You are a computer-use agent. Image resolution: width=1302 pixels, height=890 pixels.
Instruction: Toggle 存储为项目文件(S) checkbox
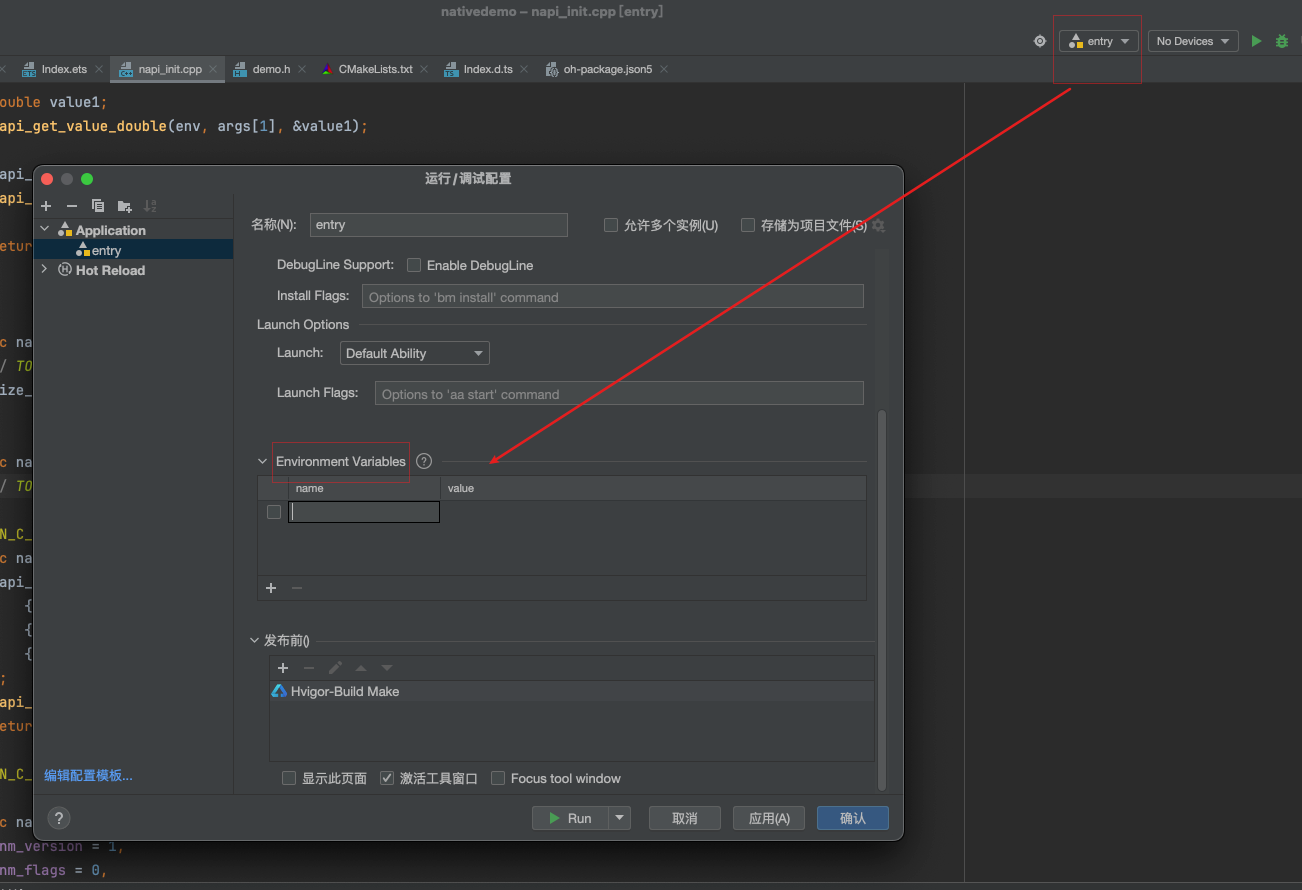point(748,225)
